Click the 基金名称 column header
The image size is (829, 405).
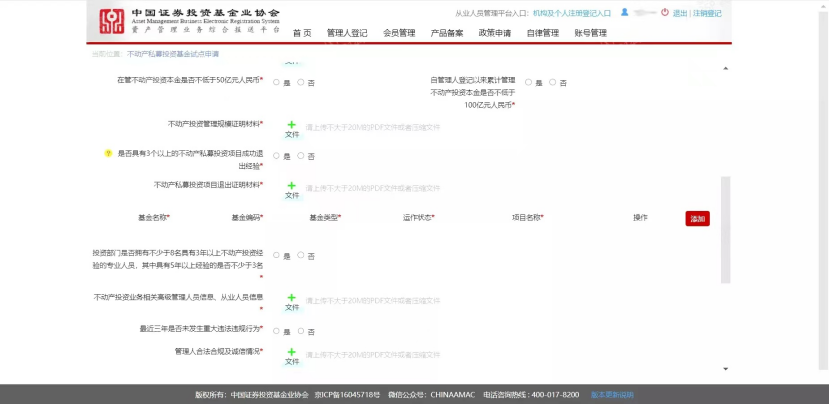(x=154, y=217)
